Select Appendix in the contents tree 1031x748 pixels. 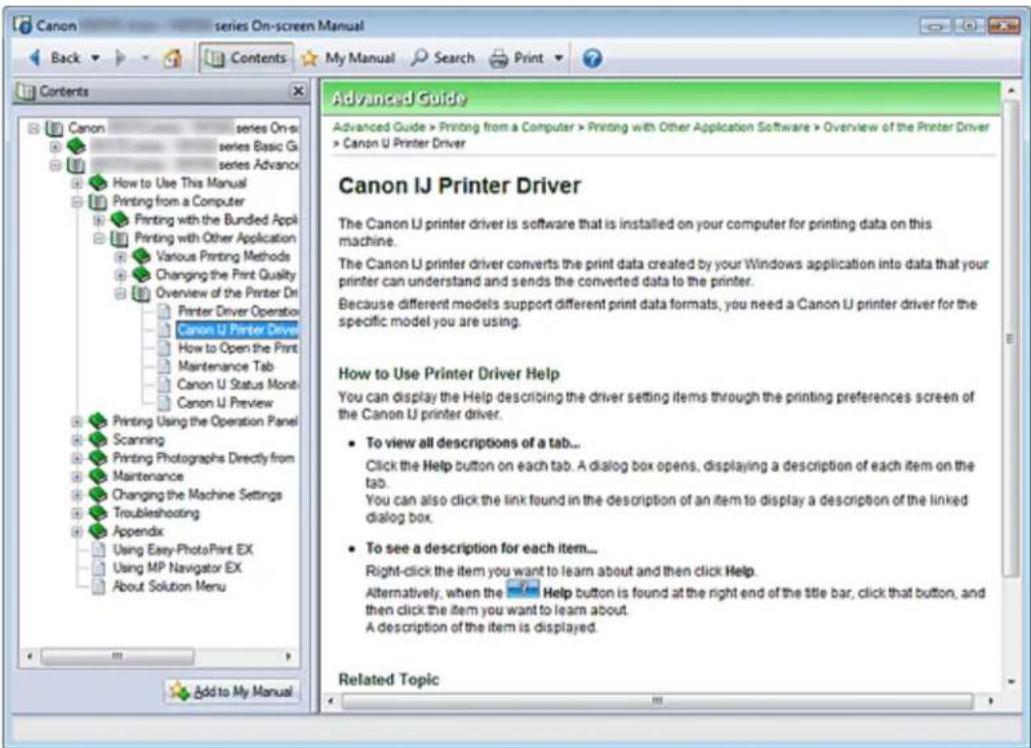[x=138, y=531]
